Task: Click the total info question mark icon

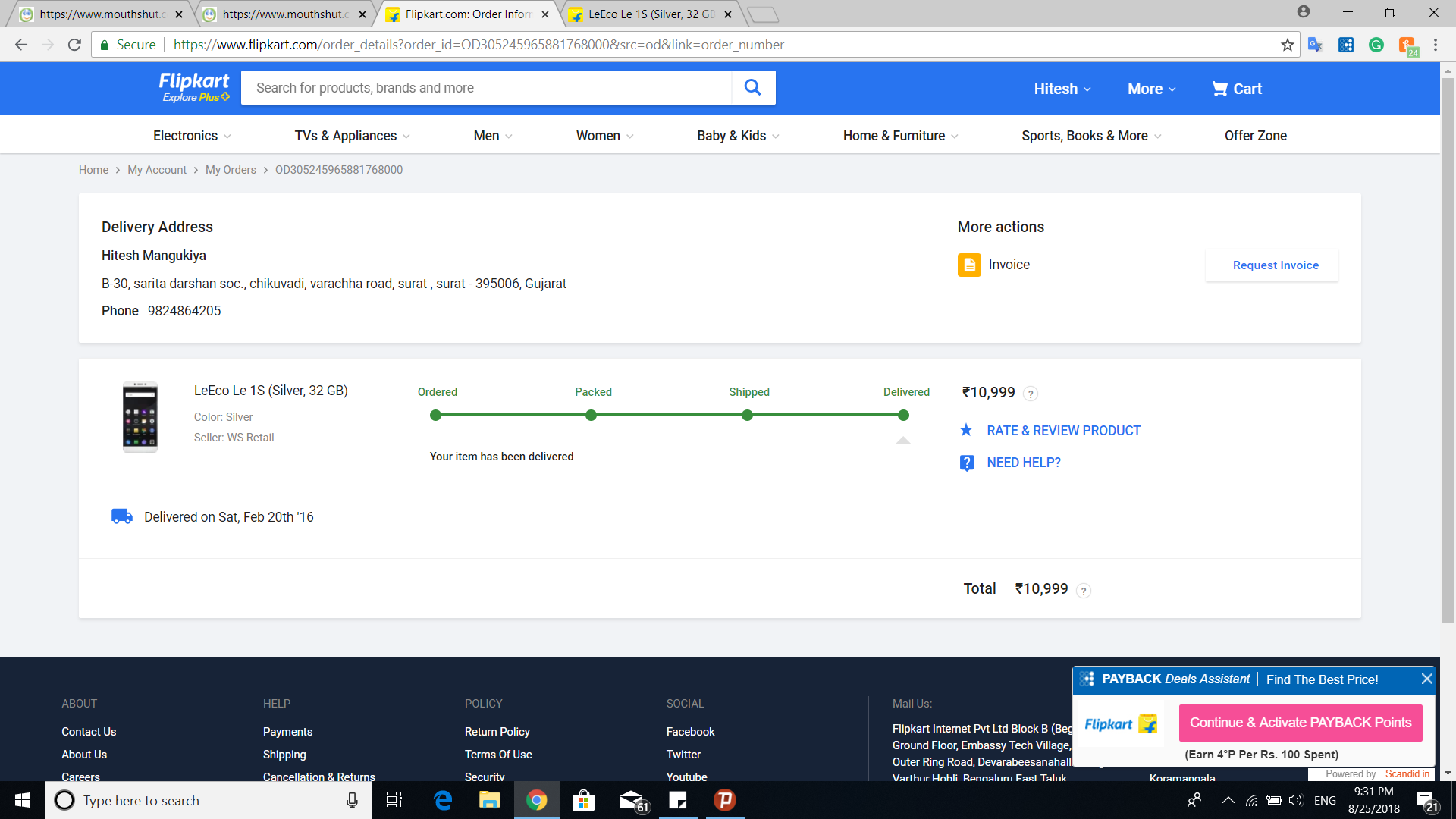Action: [x=1084, y=591]
